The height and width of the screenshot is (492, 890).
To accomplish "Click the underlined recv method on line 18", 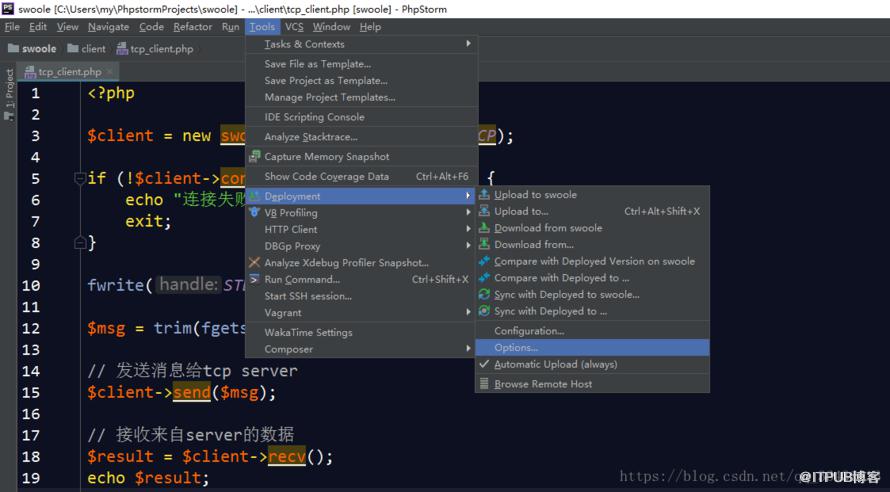I will pos(287,456).
